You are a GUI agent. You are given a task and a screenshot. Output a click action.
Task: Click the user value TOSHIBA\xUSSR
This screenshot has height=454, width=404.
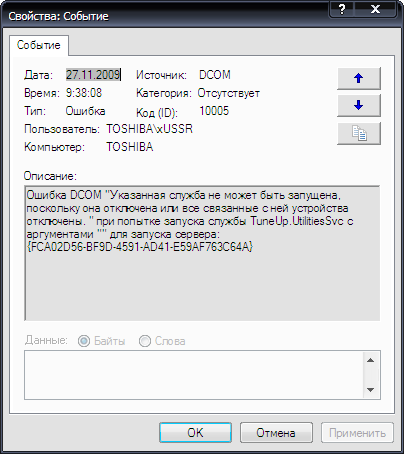click(x=149, y=129)
